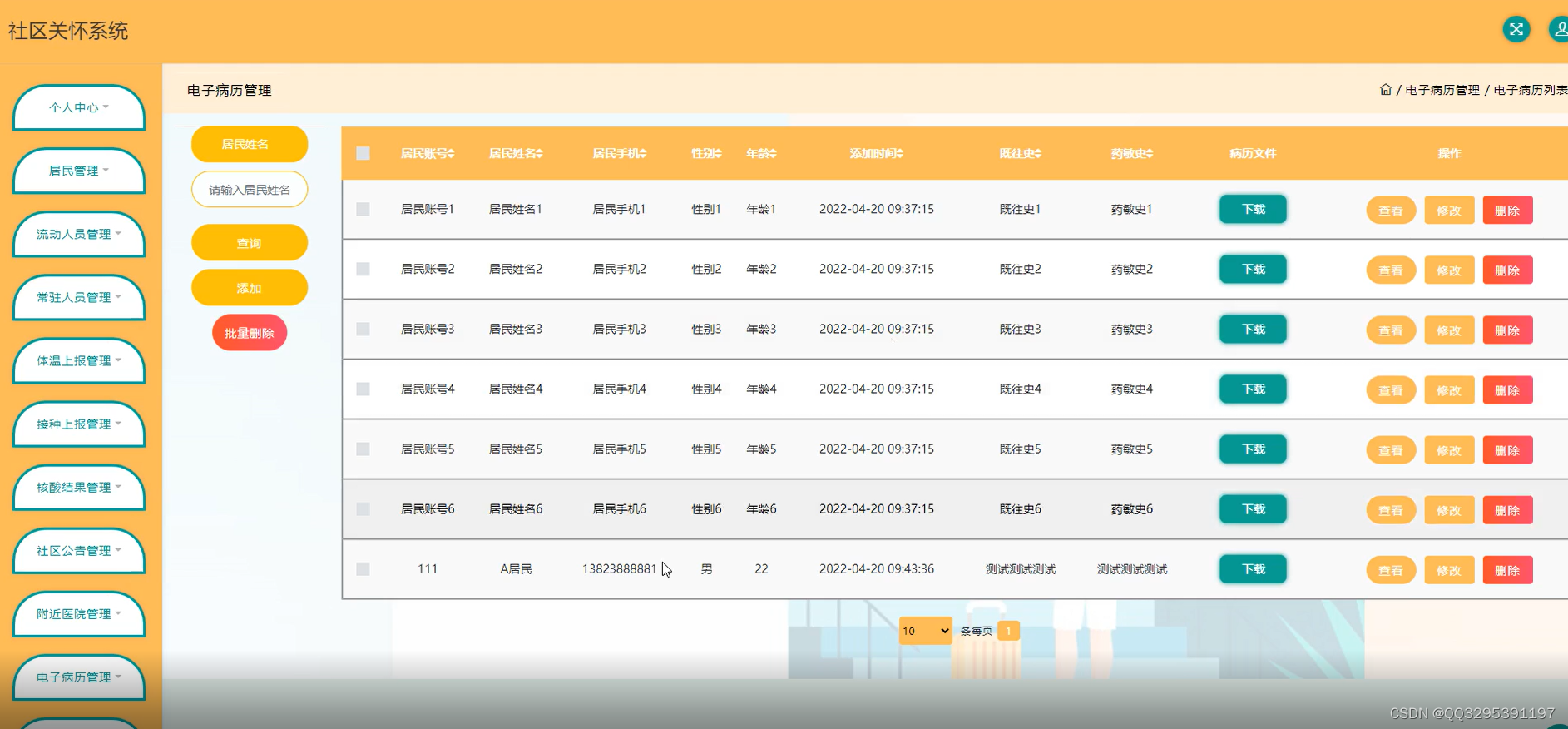This screenshot has width=1568, height=729.
Task: Check the row checkbox for 居民账号2
Action: (x=363, y=269)
